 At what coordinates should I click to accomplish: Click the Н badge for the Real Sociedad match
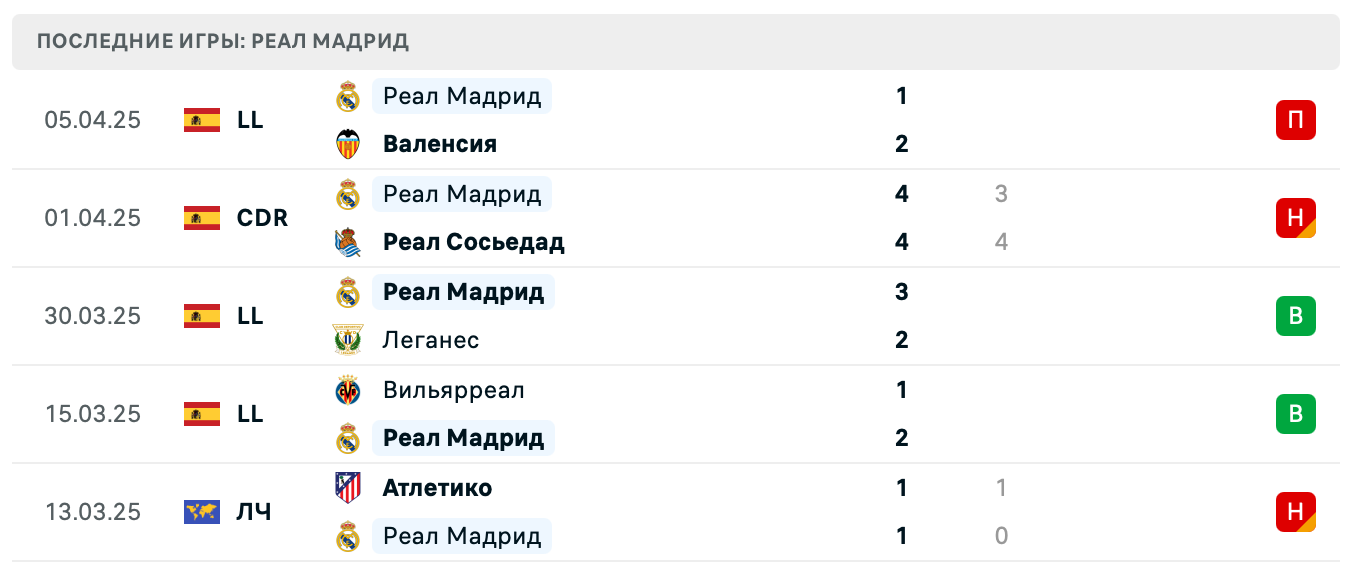click(1296, 217)
